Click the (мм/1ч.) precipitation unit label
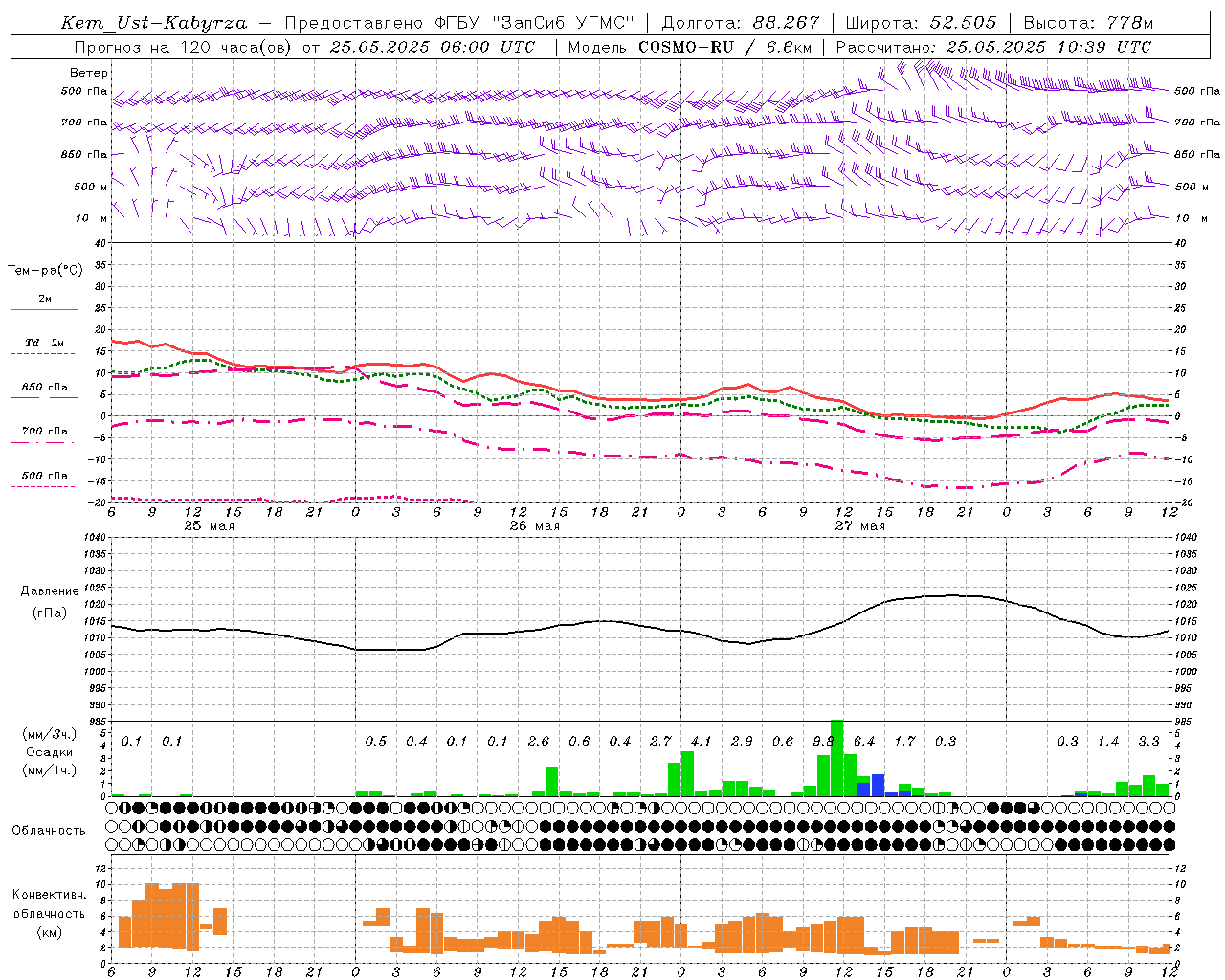Viewport: 1225px width, 980px height. click(50, 770)
